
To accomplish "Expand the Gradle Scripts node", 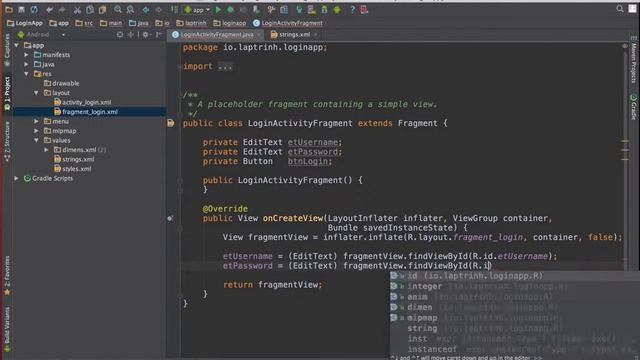I will click(x=17, y=178).
